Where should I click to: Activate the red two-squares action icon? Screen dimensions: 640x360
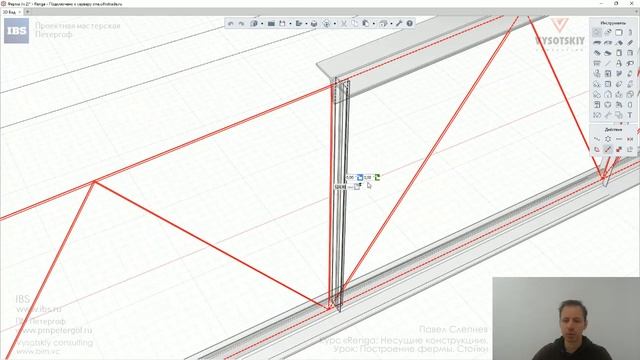pyautogui.click(x=619, y=149)
